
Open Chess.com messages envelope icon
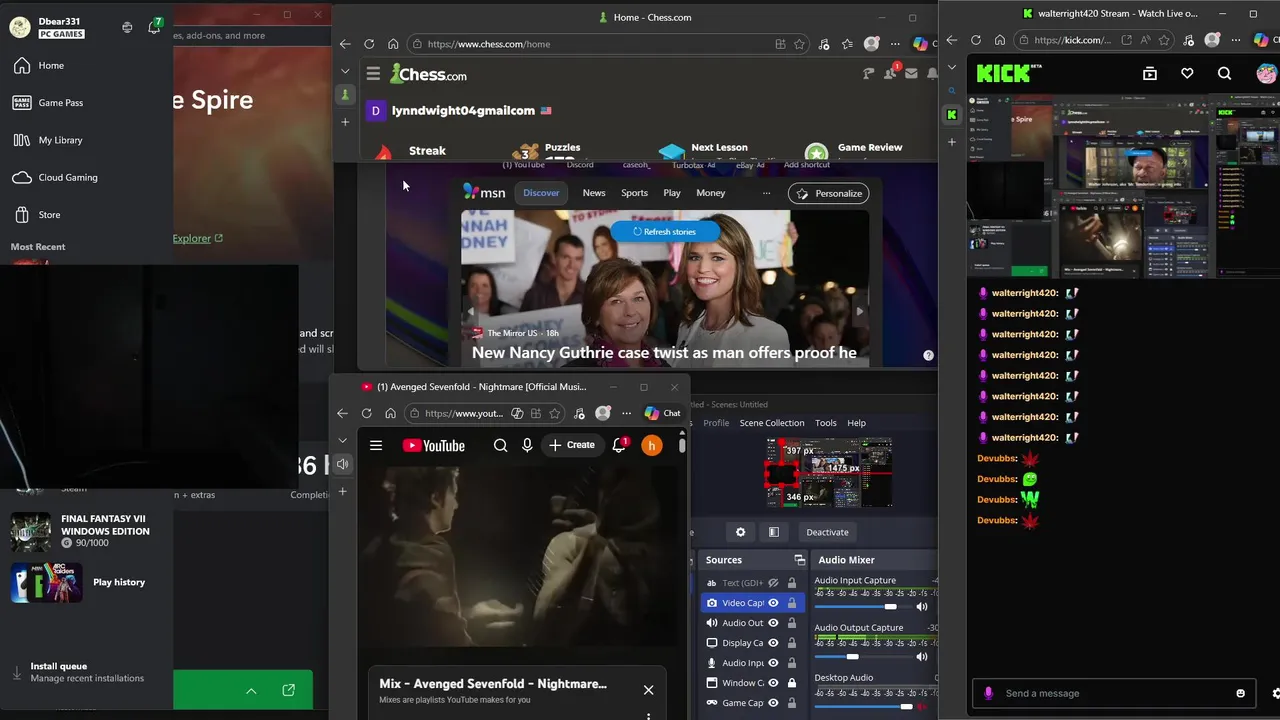(911, 74)
